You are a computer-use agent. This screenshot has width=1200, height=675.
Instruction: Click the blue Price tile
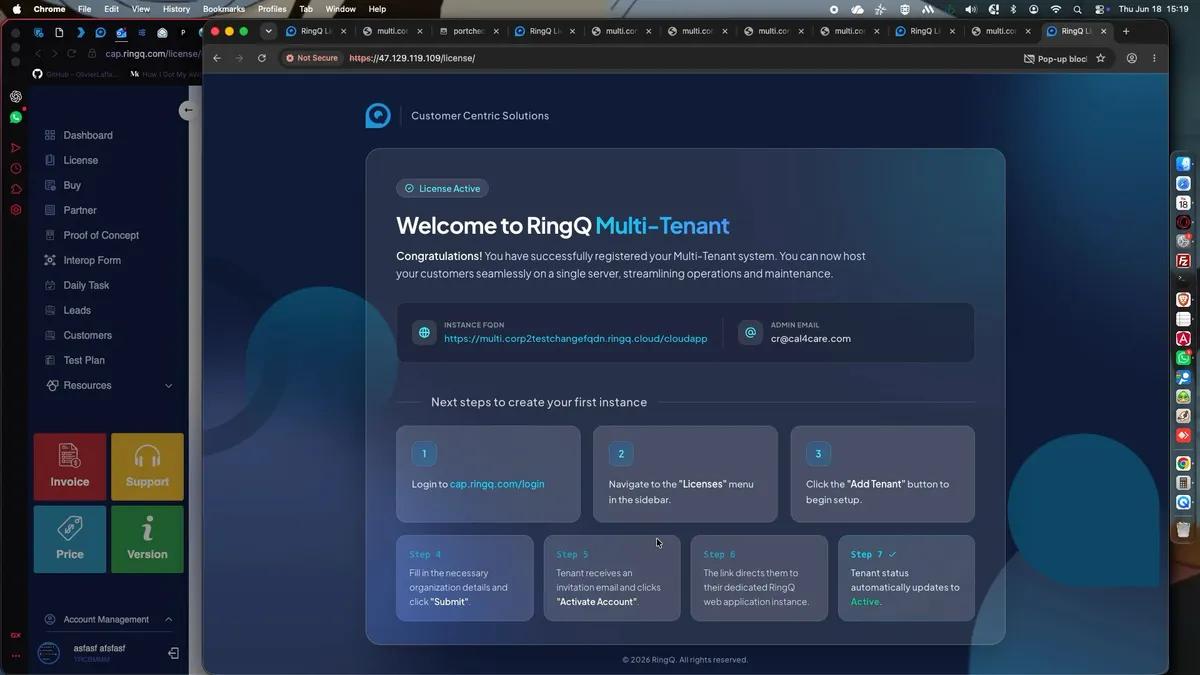click(x=70, y=539)
